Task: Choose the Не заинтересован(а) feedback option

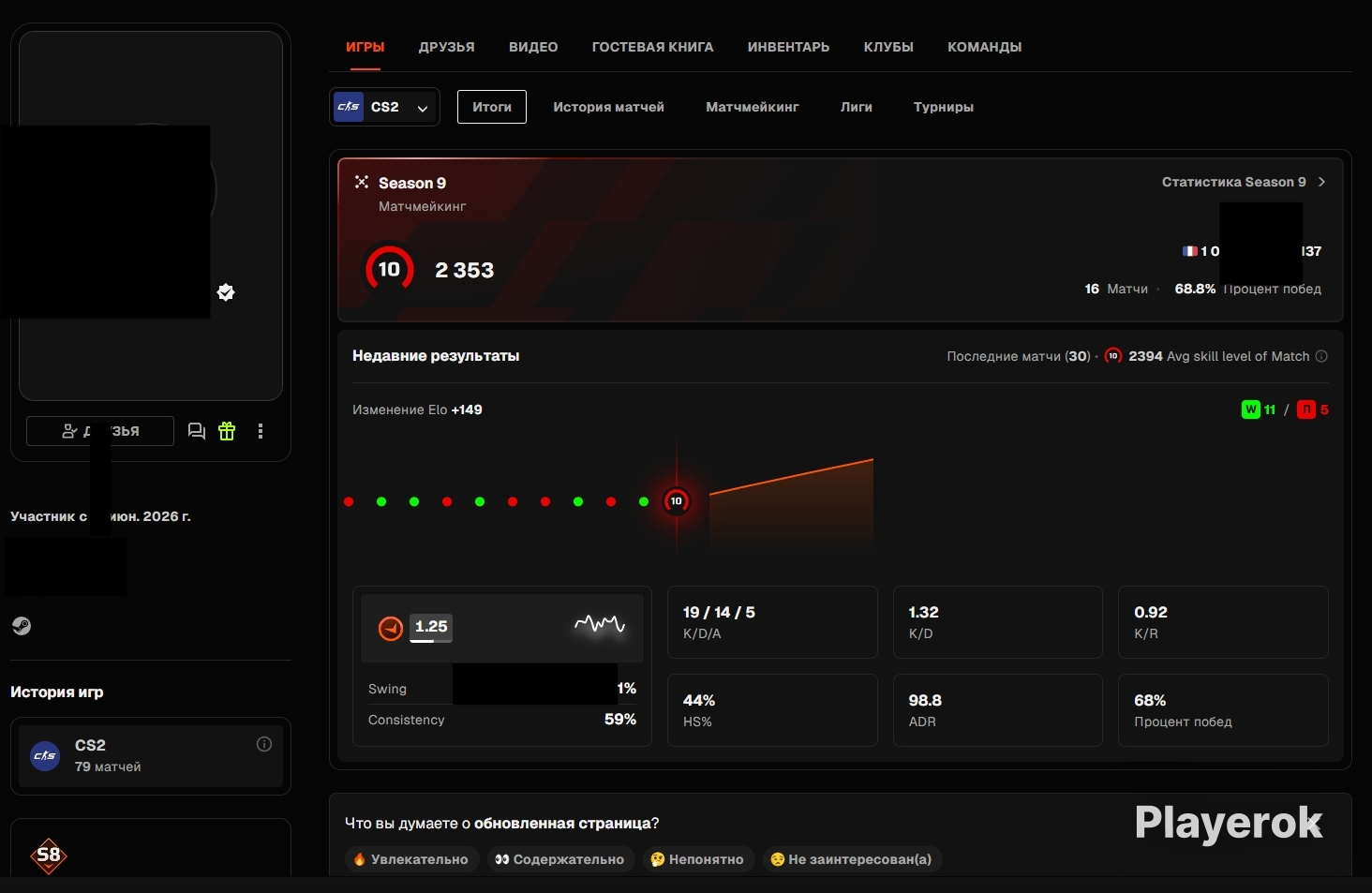Action: coord(853,859)
